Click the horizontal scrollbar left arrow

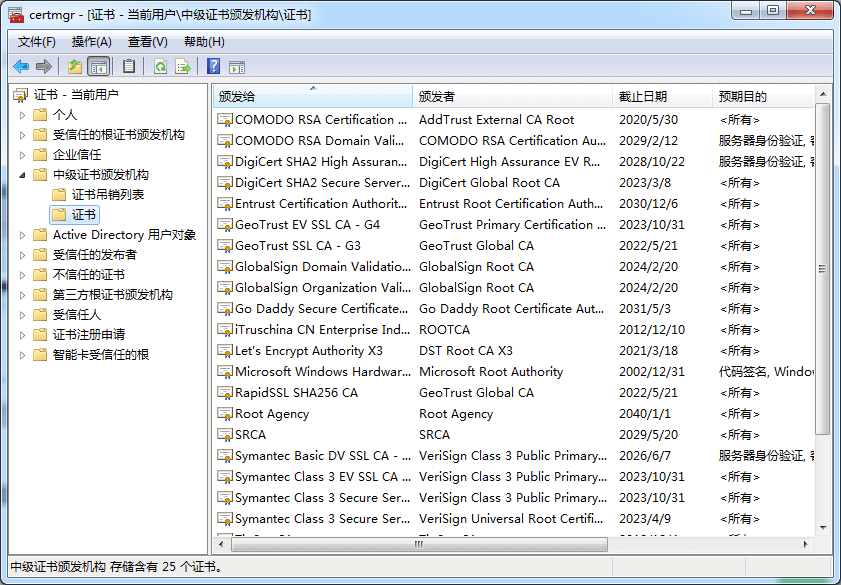point(221,544)
